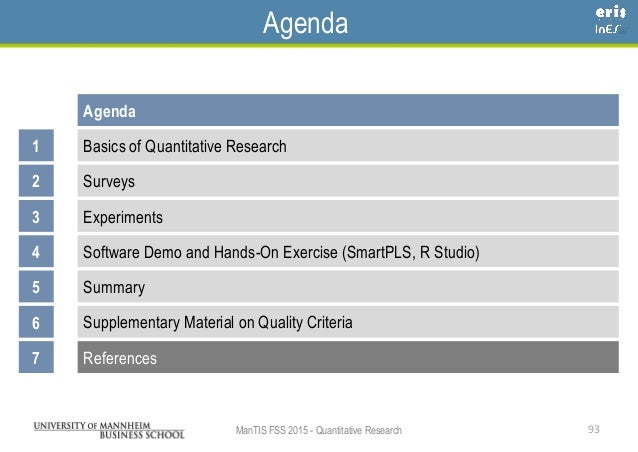The height and width of the screenshot is (452, 638).
Task: Select 'Supplementary Material on Quality Criteria' item
Action: pos(348,322)
